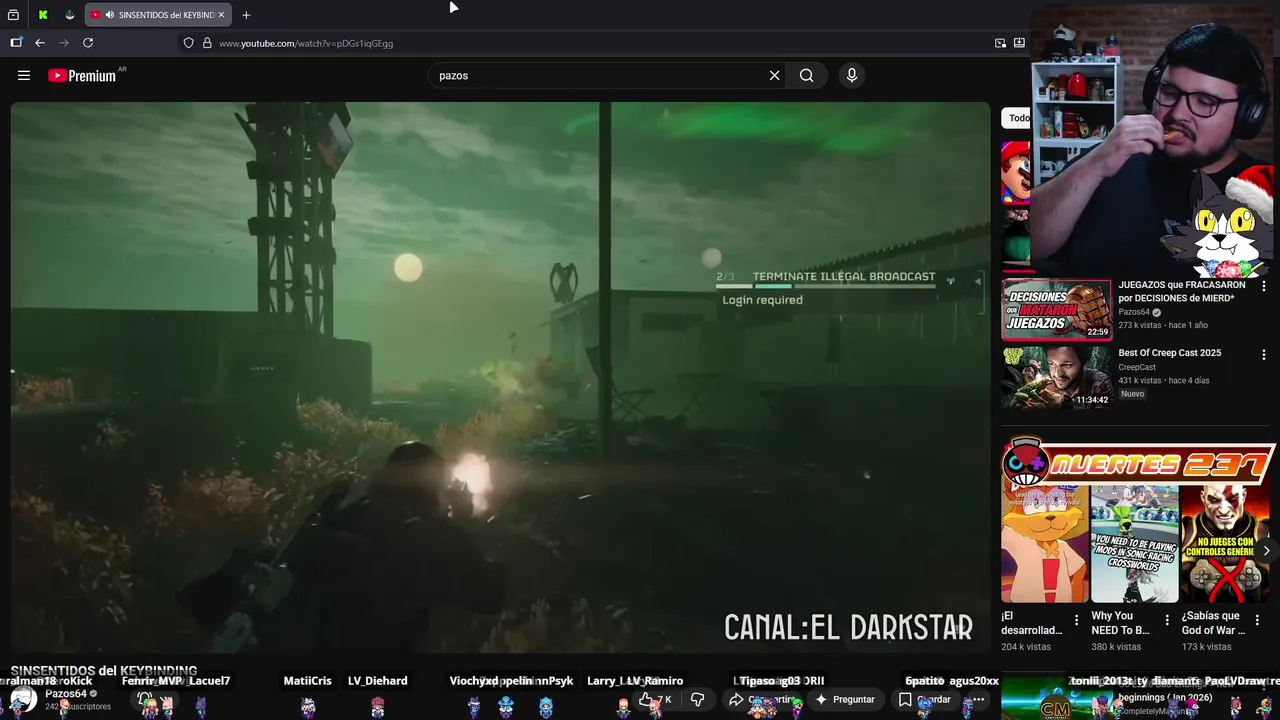Go back with the browser back arrow
This screenshot has height=720, width=1280.
40,43
